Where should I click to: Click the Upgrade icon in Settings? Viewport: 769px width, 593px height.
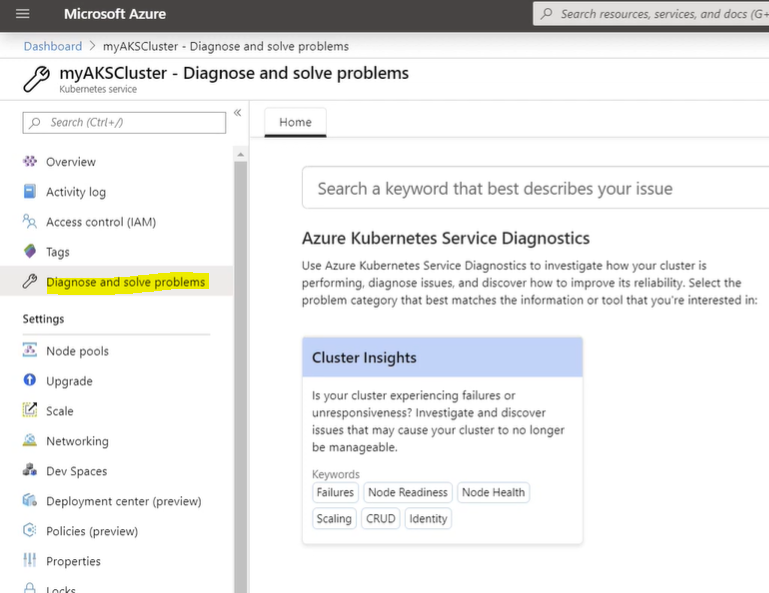pyautogui.click(x=29, y=381)
